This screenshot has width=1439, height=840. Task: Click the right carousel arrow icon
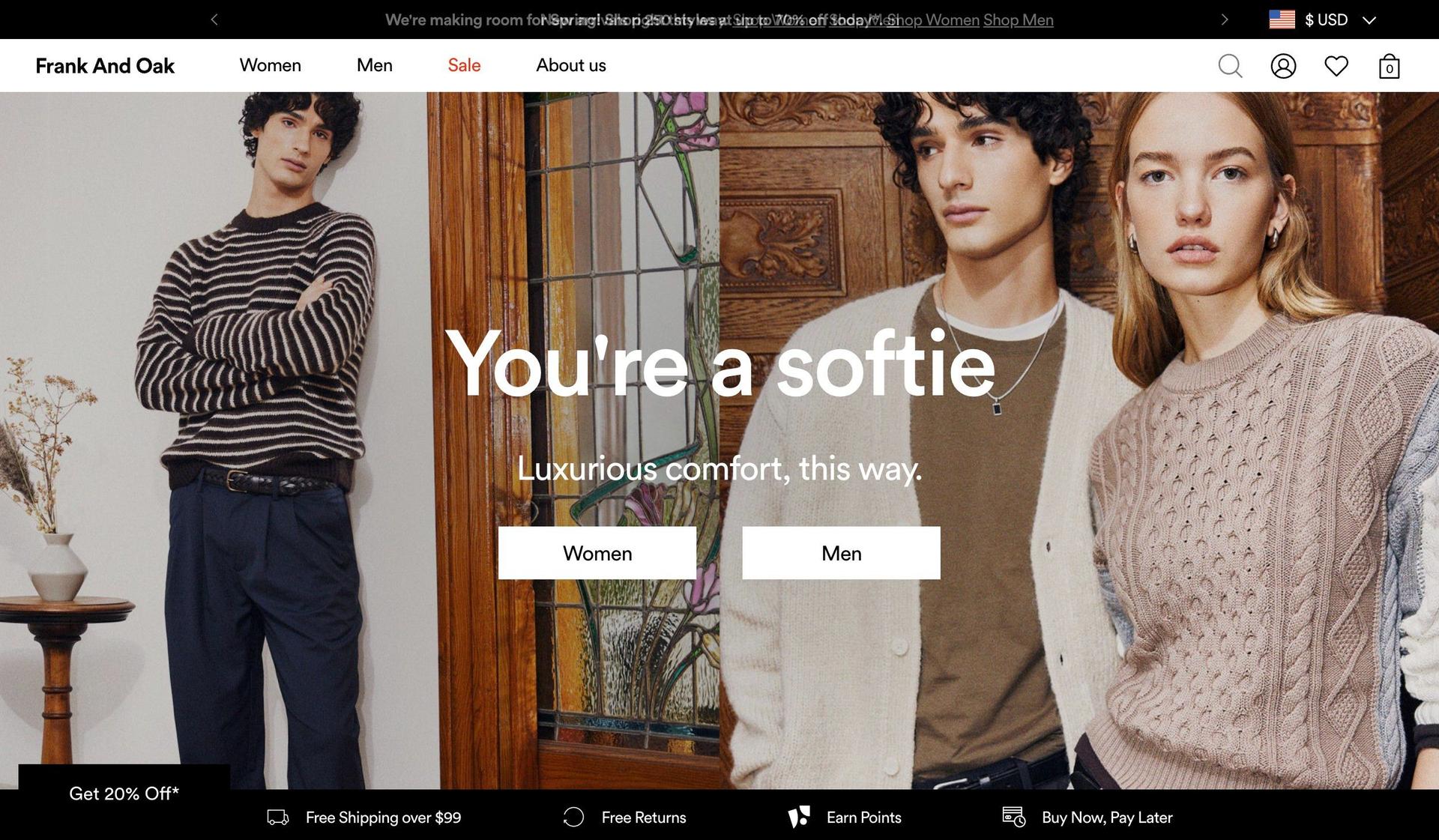point(1224,19)
